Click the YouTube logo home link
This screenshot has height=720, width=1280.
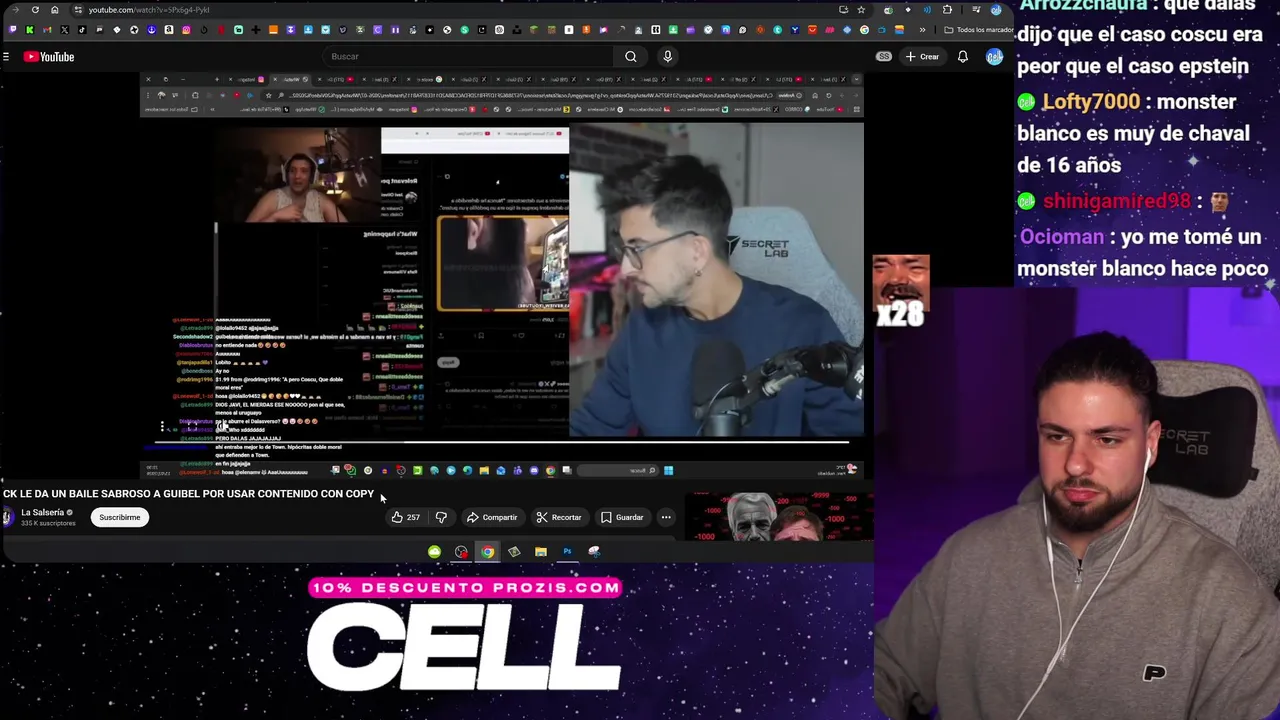pos(49,57)
